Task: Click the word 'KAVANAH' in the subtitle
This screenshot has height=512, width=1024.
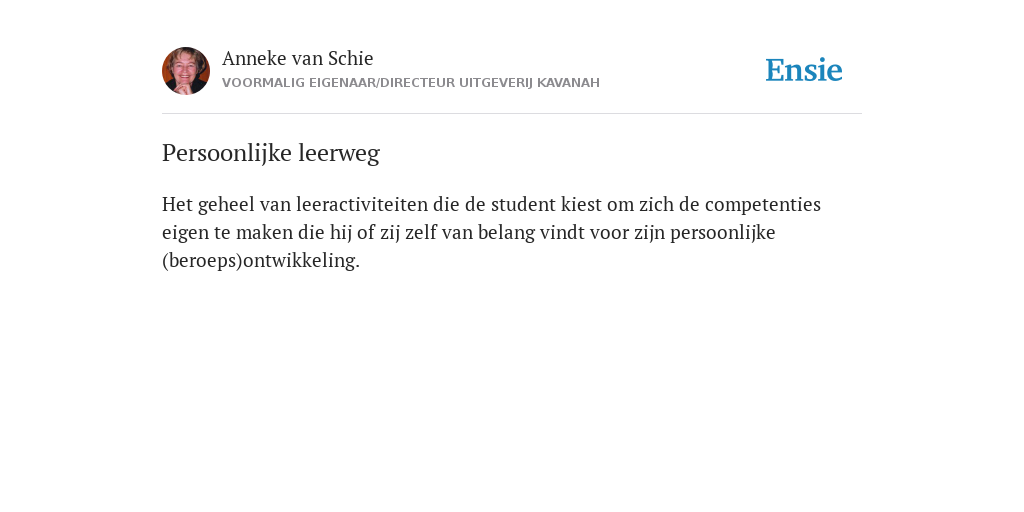Action: [568, 83]
